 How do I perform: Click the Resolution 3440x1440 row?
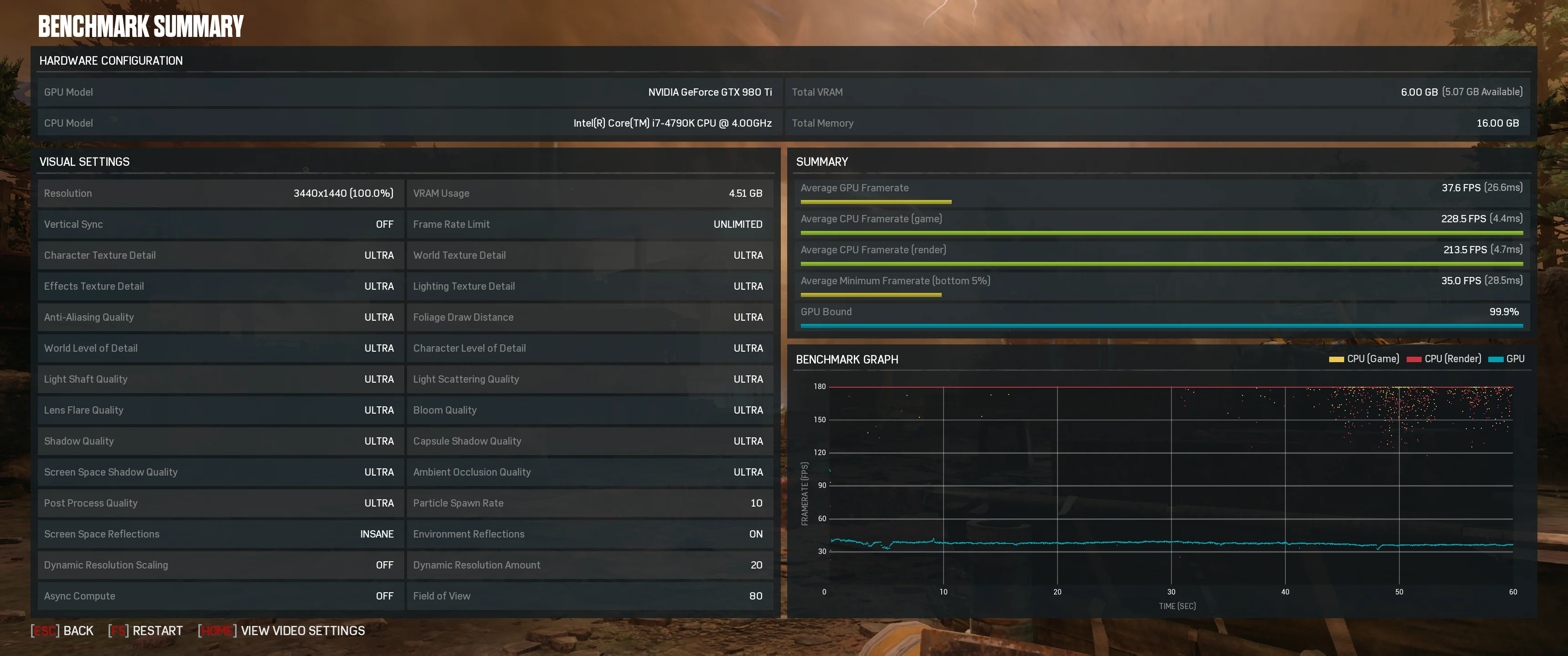point(220,193)
